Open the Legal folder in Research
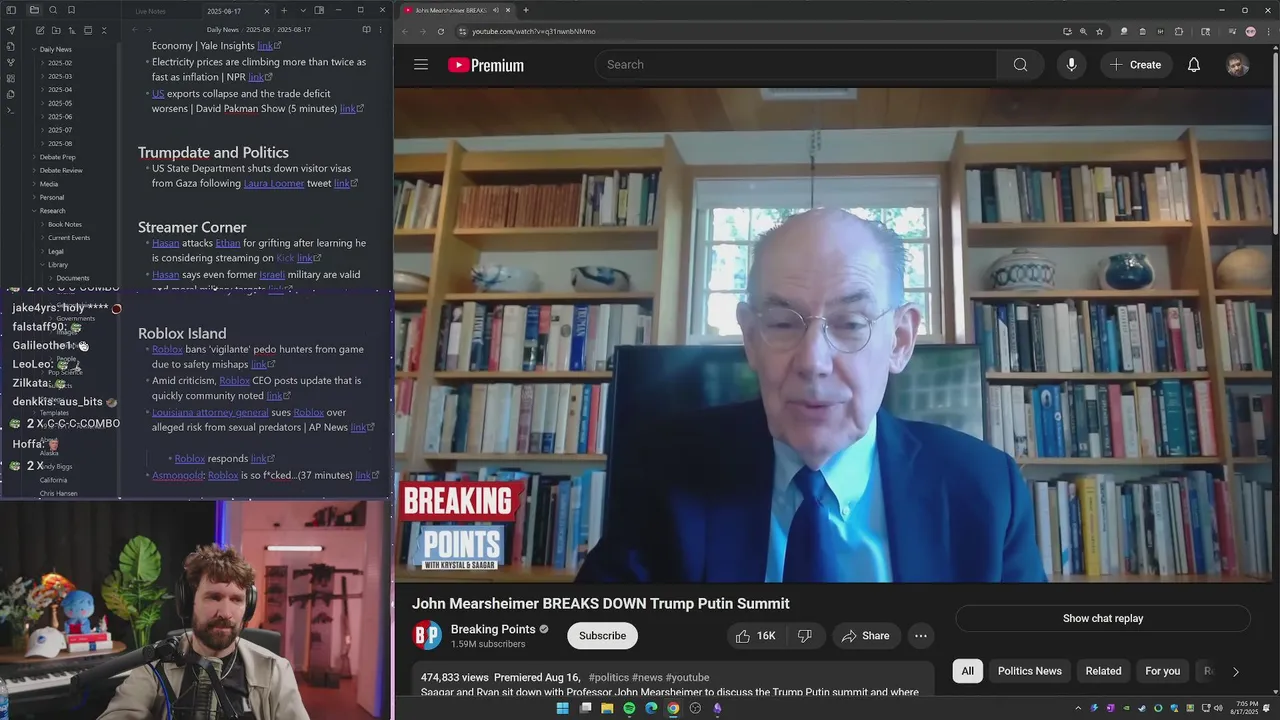The image size is (1280, 720). [x=56, y=251]
